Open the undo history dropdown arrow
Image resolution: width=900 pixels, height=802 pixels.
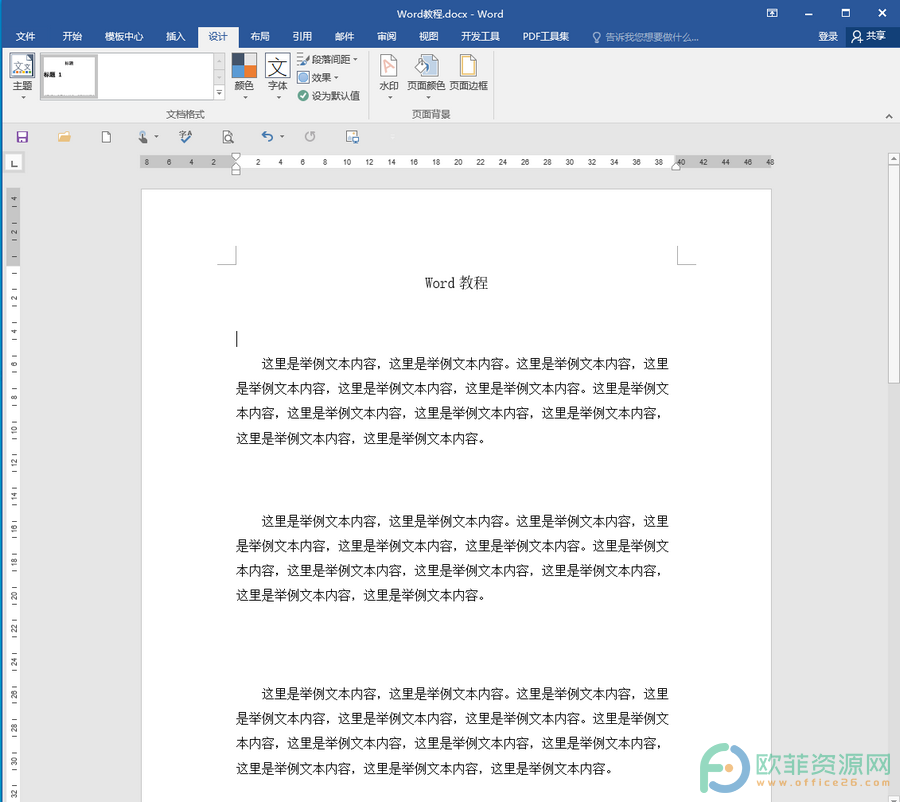[x=282, y=137]
